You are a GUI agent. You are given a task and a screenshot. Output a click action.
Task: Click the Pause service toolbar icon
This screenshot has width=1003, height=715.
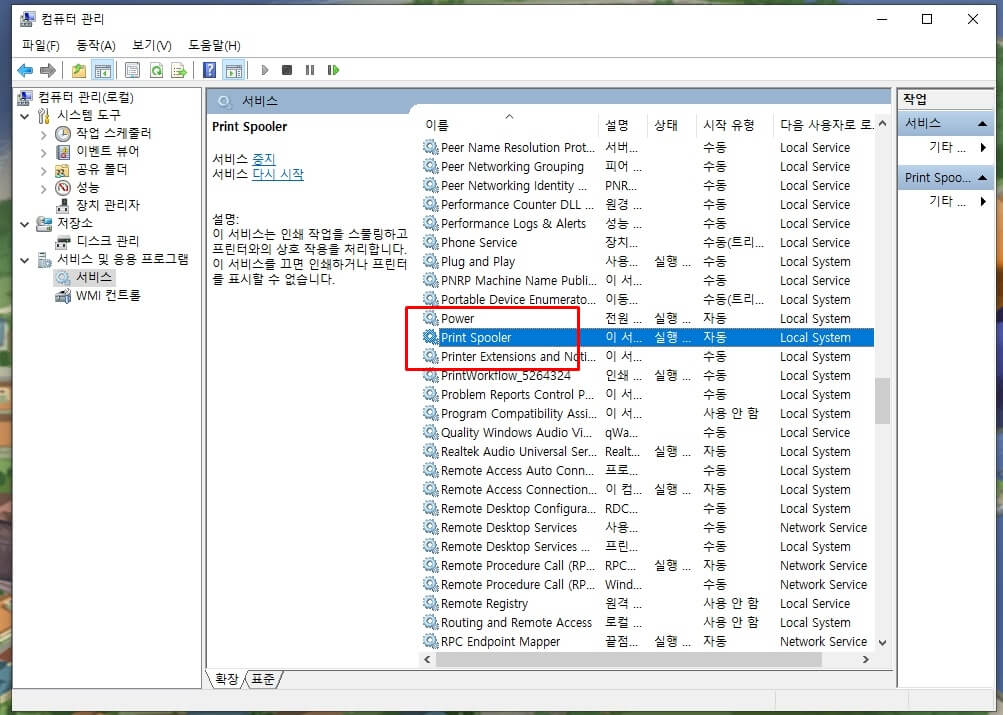[310, 70]
